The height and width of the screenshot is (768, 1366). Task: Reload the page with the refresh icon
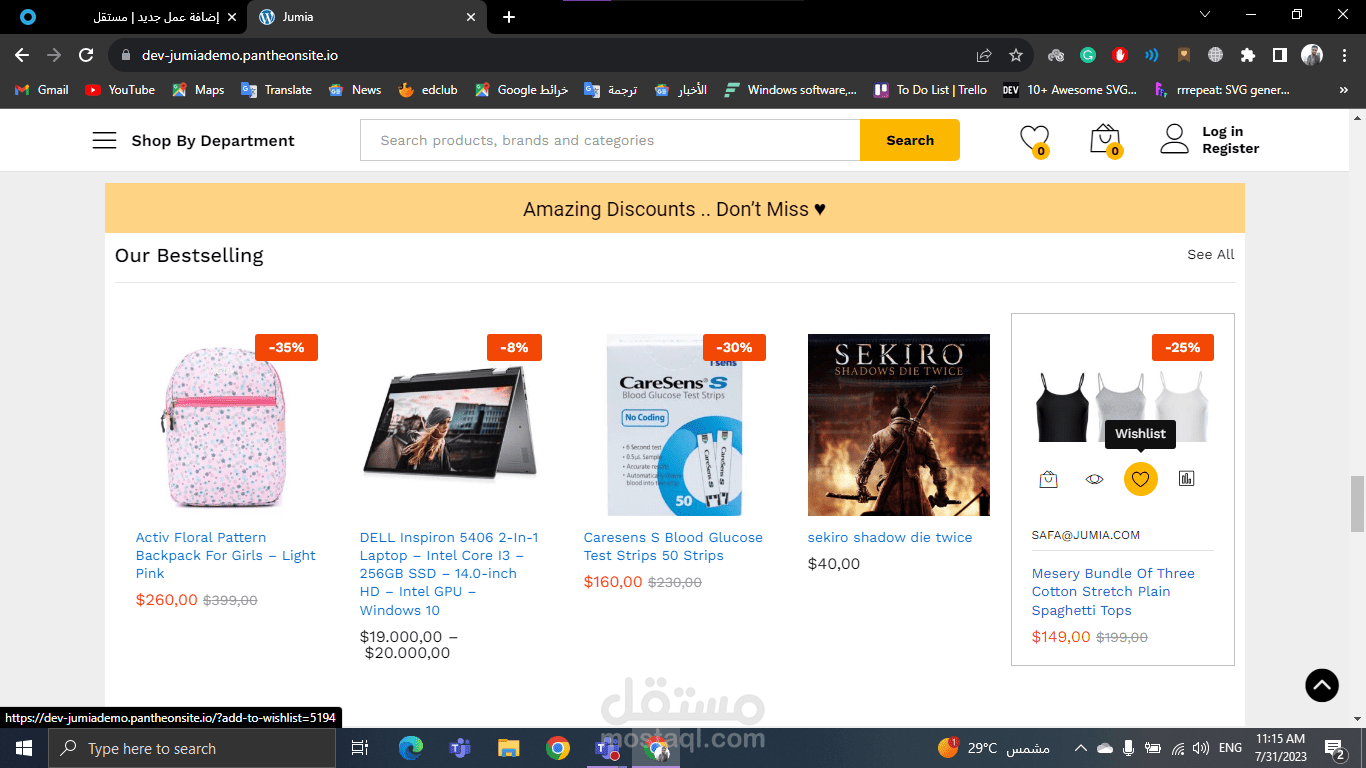click(86, 55)
